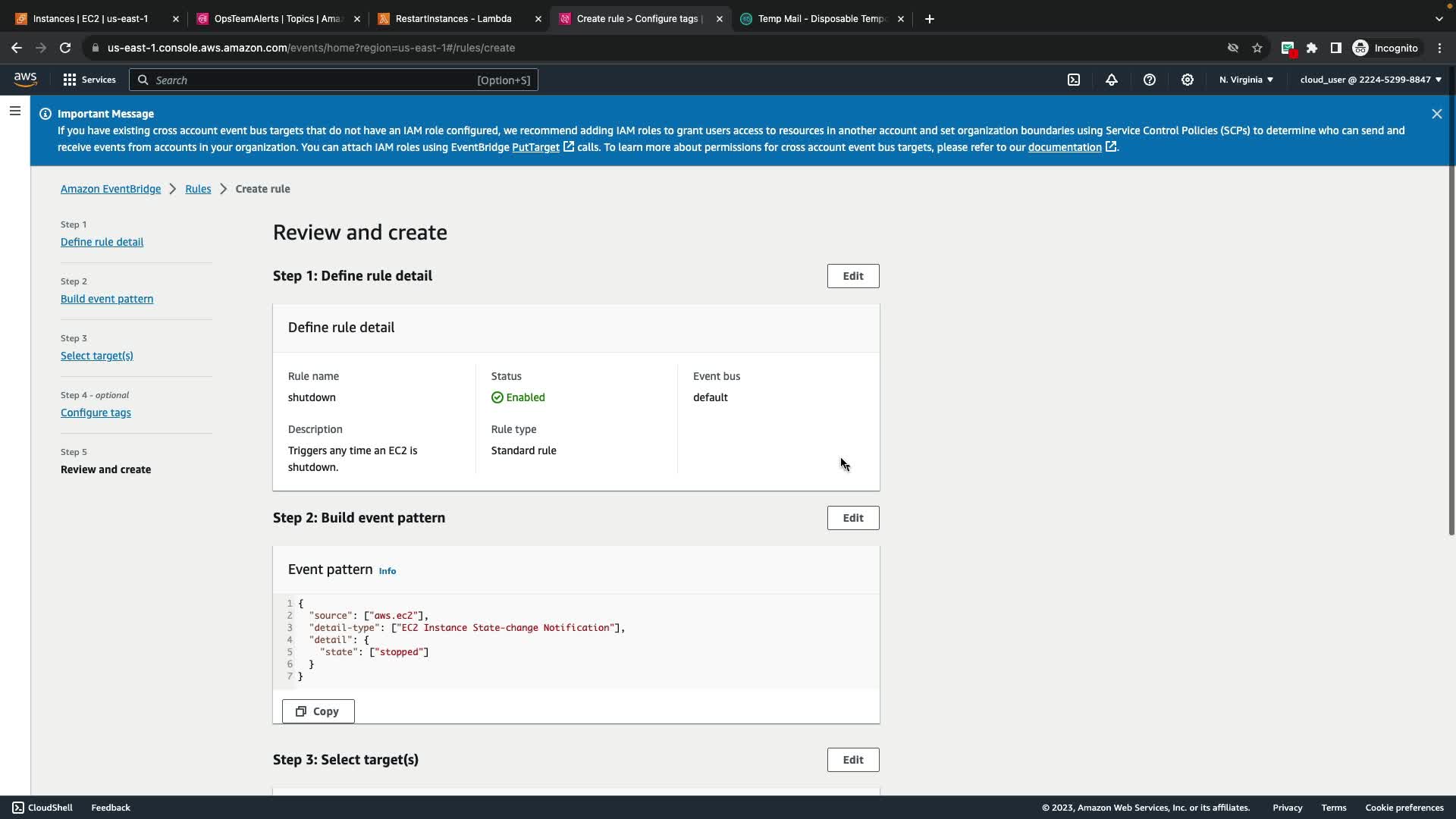Open the AWS CloudShell terminal icon in header
Viewport: 1456px width, 819px height.
coord(1074,80)
